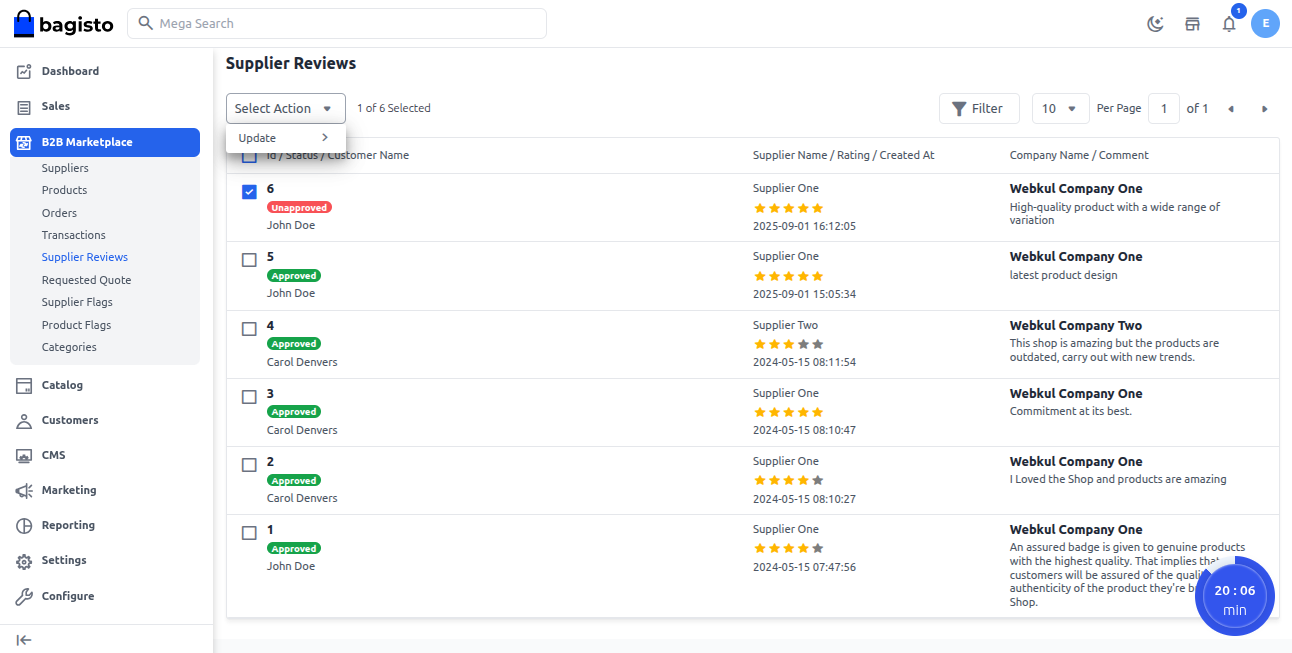Open the Select Action dropdown

pyautogui.click(x=285, y=109)
